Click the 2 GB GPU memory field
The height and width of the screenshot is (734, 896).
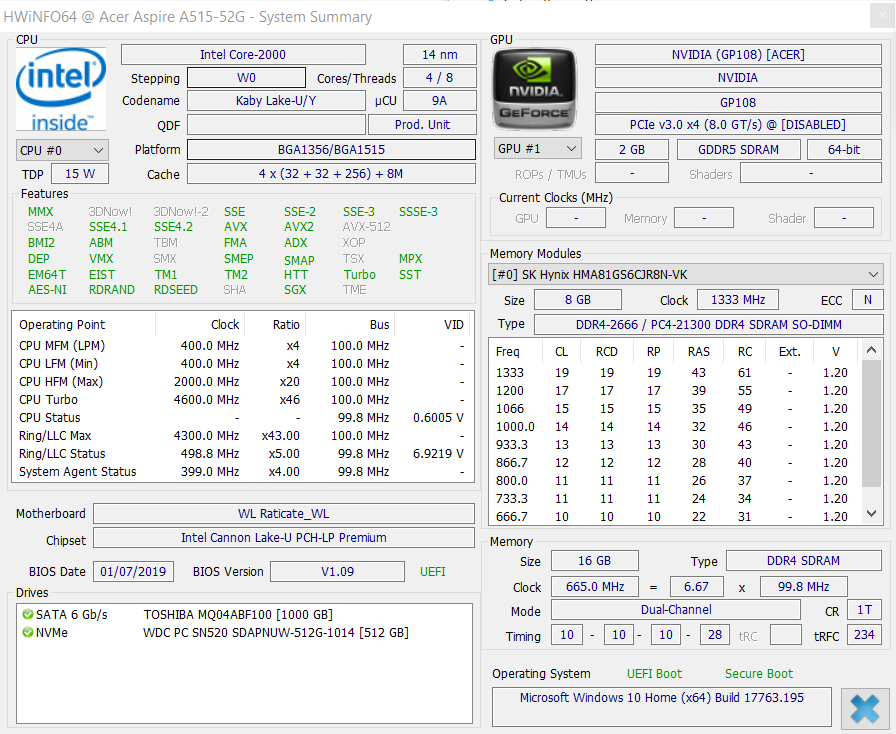[631, 150]
